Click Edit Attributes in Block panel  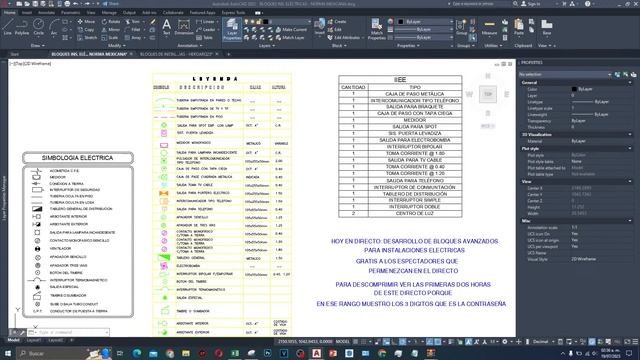(344, 38)
